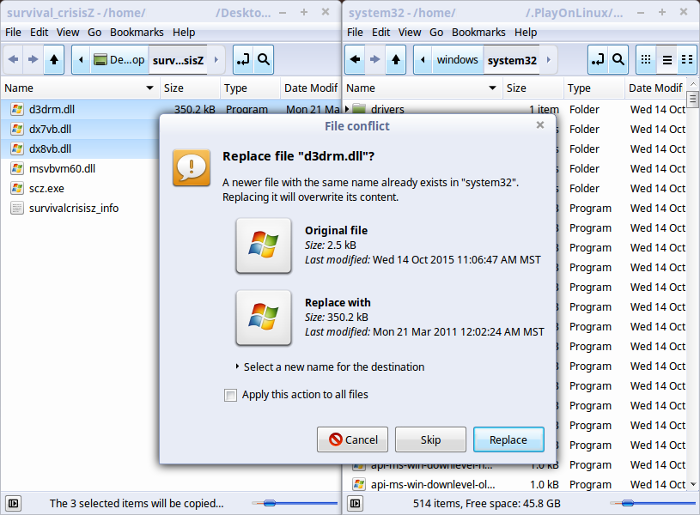Image resolution: width=700 pixels, height=515 pixels.
Task: Select dx8vb.dll in the file list
Action: click(x=80, y=149)
